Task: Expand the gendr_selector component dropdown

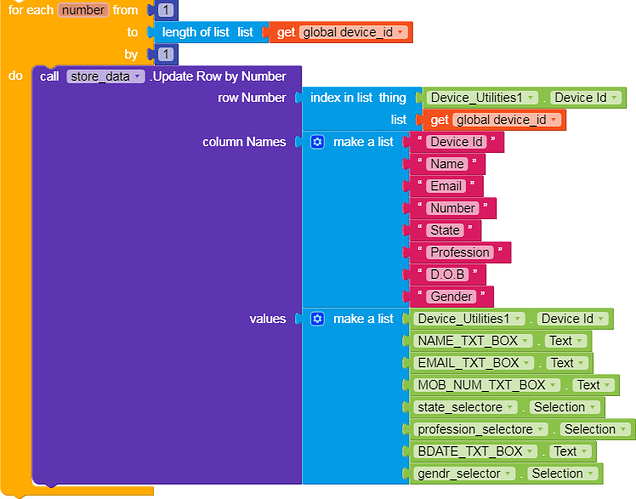Action: pos(464,474)
